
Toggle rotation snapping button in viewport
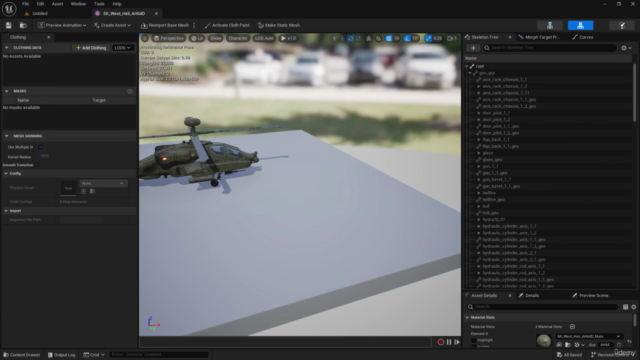pos(407,38)
